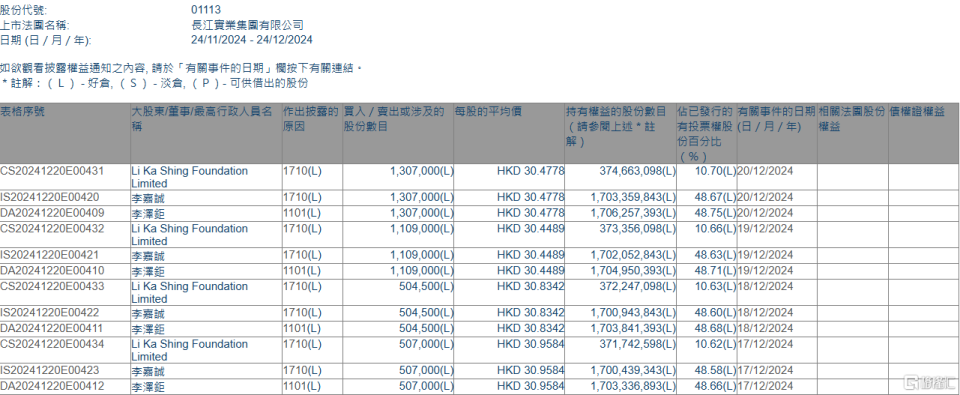
Task: Open the 20/12/2024 date link for CS20241220E00431
Action: point(766,171)
